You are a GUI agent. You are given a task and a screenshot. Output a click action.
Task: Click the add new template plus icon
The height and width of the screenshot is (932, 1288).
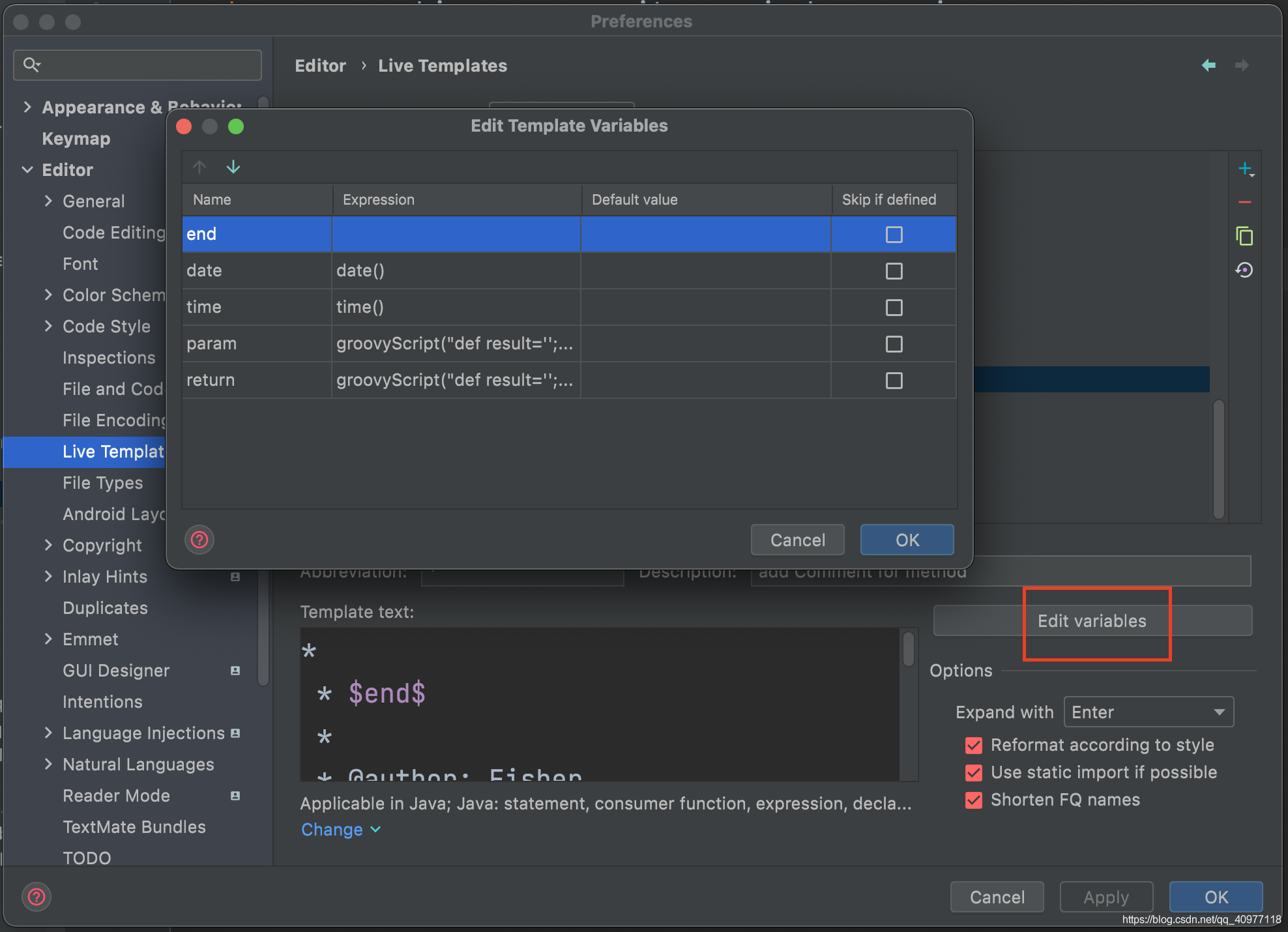point(1245,167)
